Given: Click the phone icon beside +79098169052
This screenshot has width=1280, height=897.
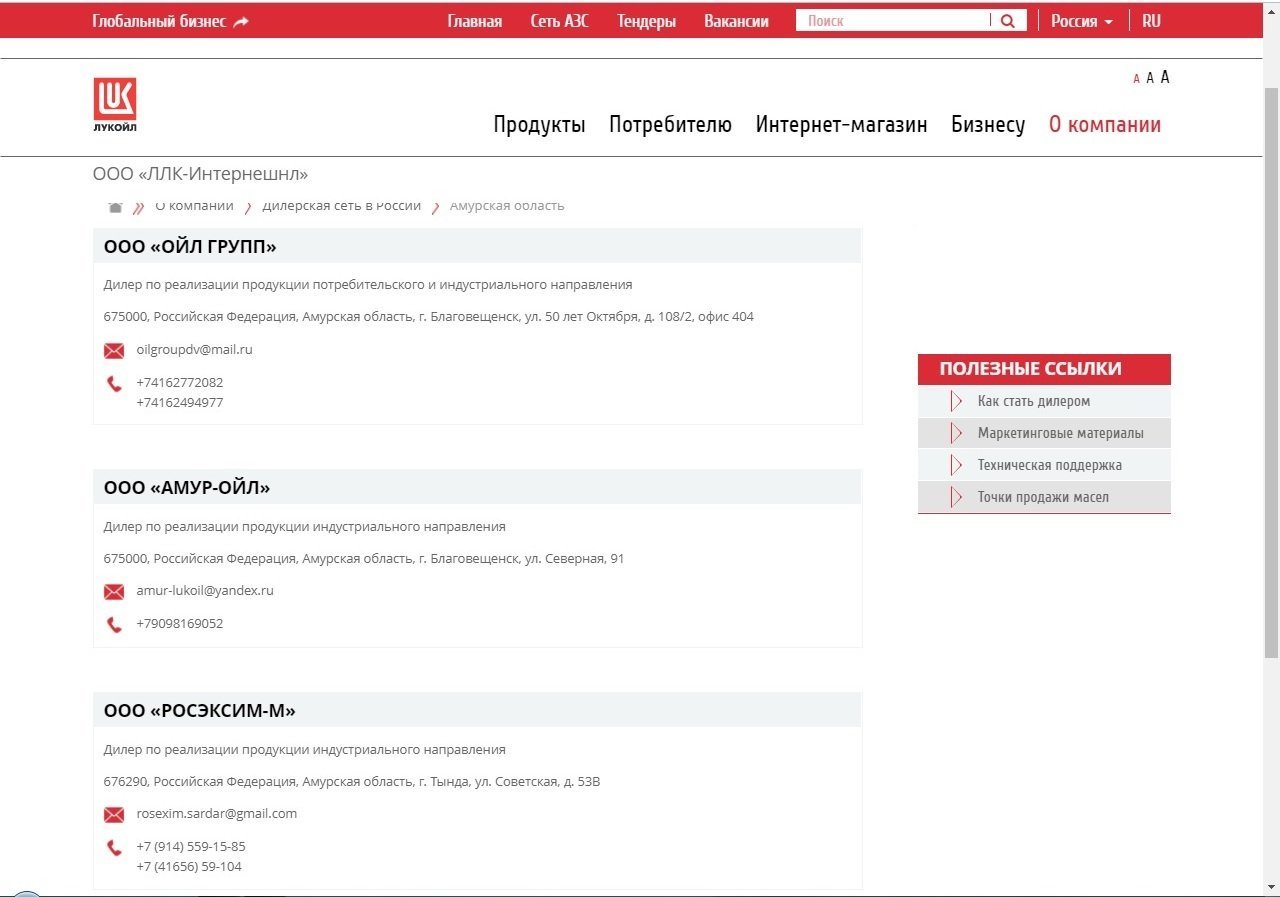Looking at the screenshot, I should click(114, 625).
